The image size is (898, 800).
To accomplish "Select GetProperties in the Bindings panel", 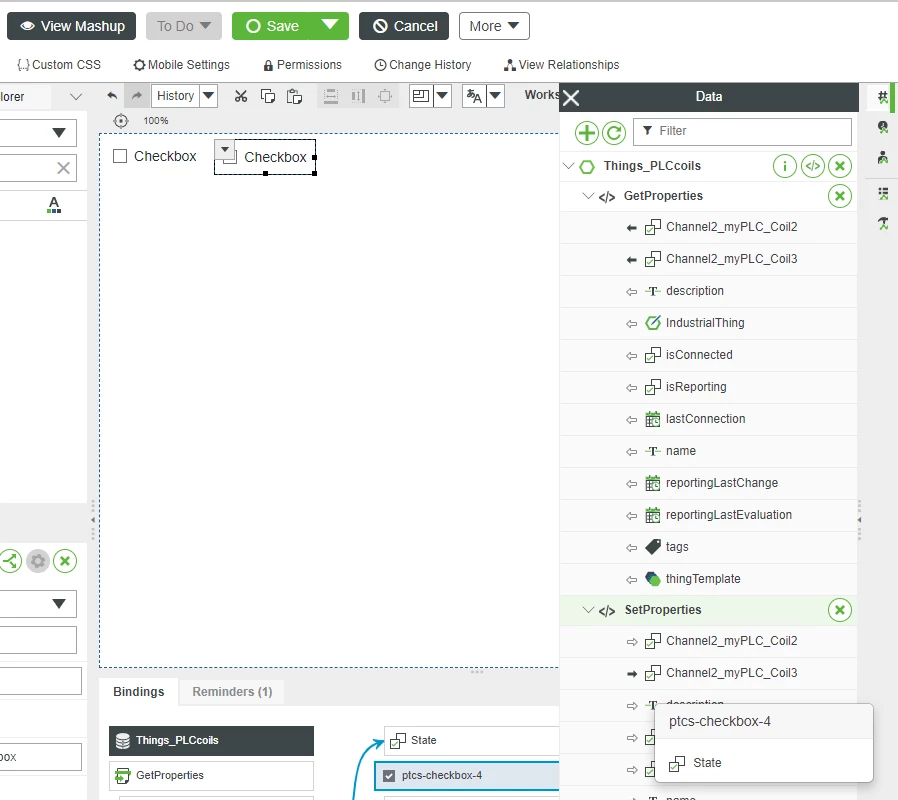I will click(x=211, y=775).
